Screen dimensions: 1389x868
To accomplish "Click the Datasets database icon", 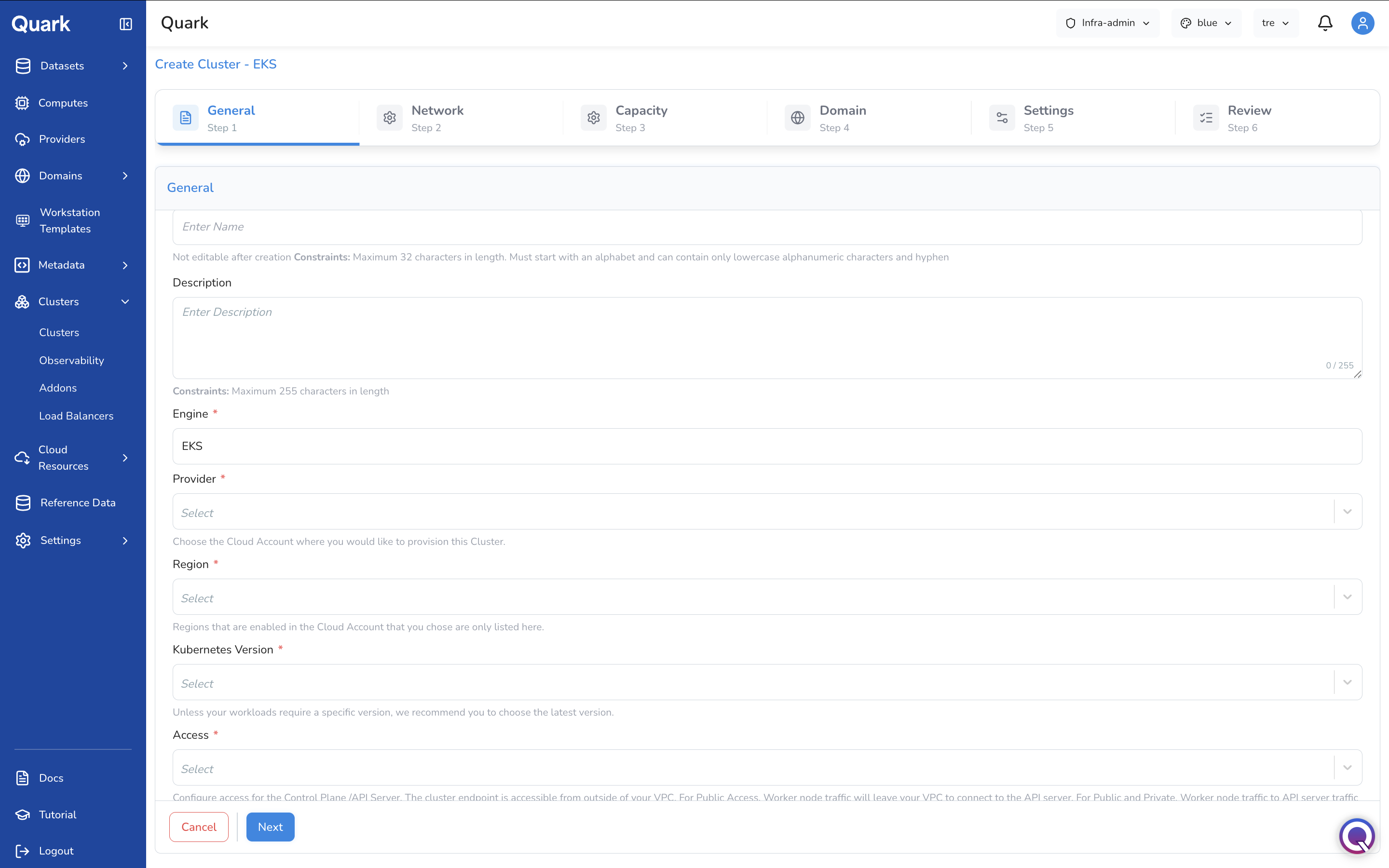I will pyautogui.click(x=23, y=66).
